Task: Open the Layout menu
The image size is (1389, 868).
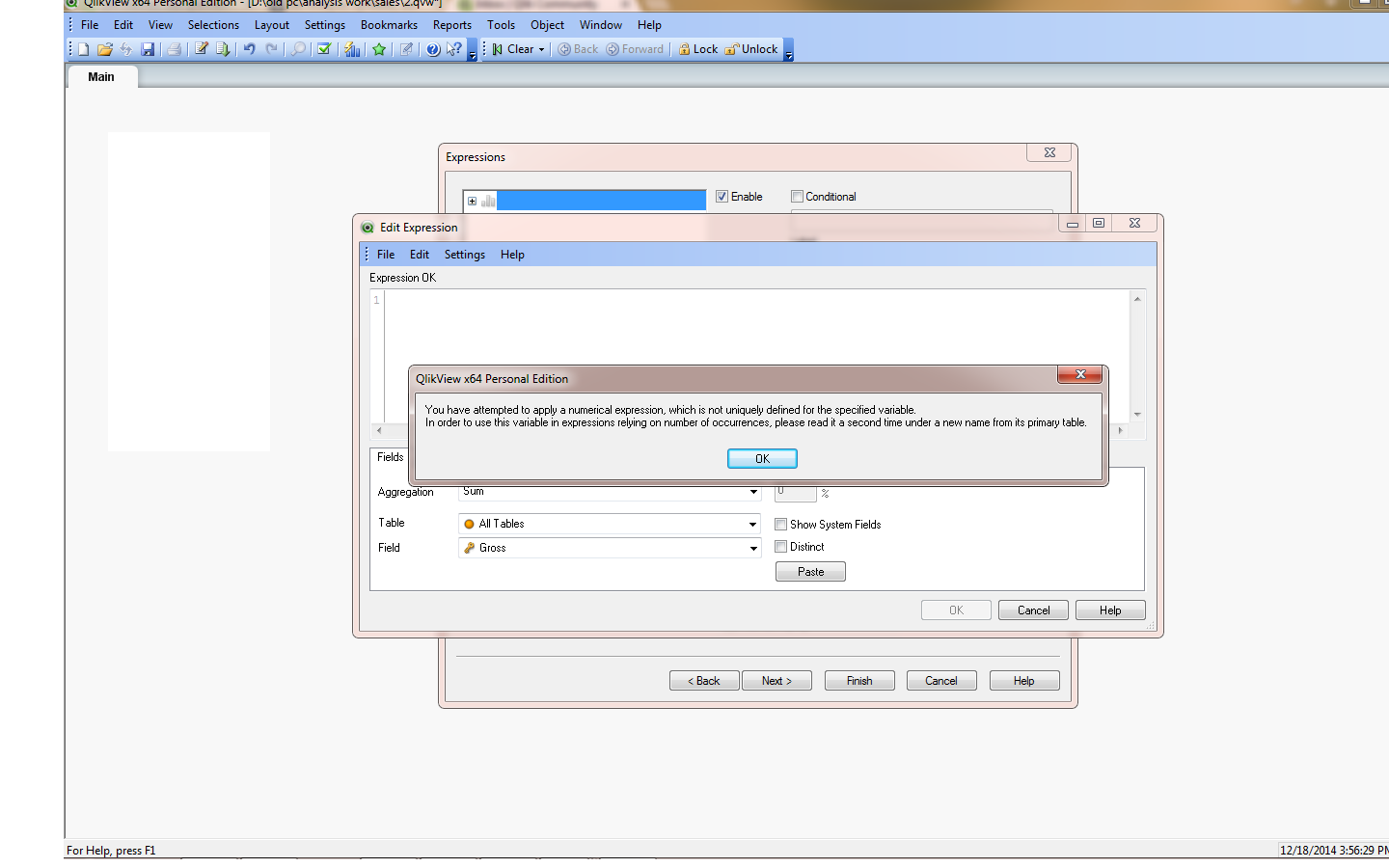Action: coord(272,25)
